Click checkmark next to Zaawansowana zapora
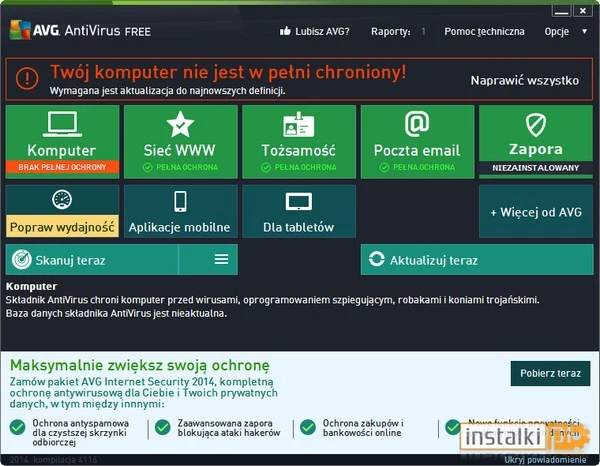Viewport: 600px width, 466px height. [x=163, y=427]
